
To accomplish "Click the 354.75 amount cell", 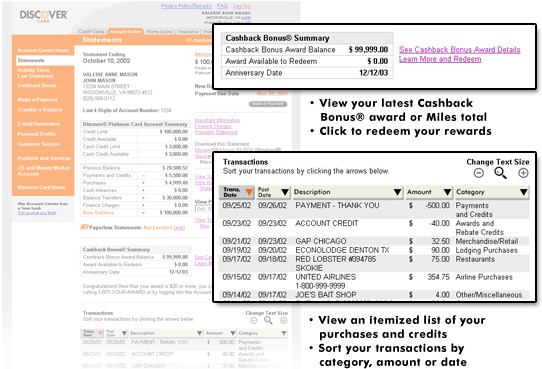I will (x=438, y=277).
